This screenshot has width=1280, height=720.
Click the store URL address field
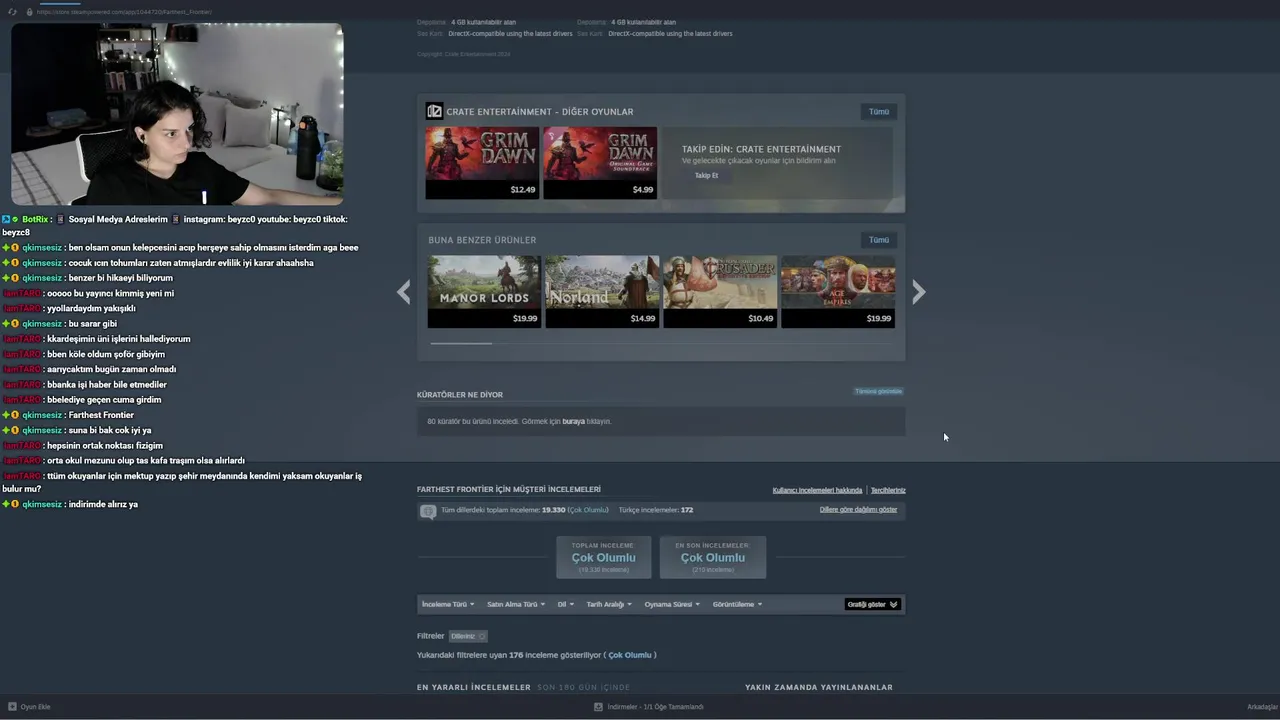(x=124, y=12)
